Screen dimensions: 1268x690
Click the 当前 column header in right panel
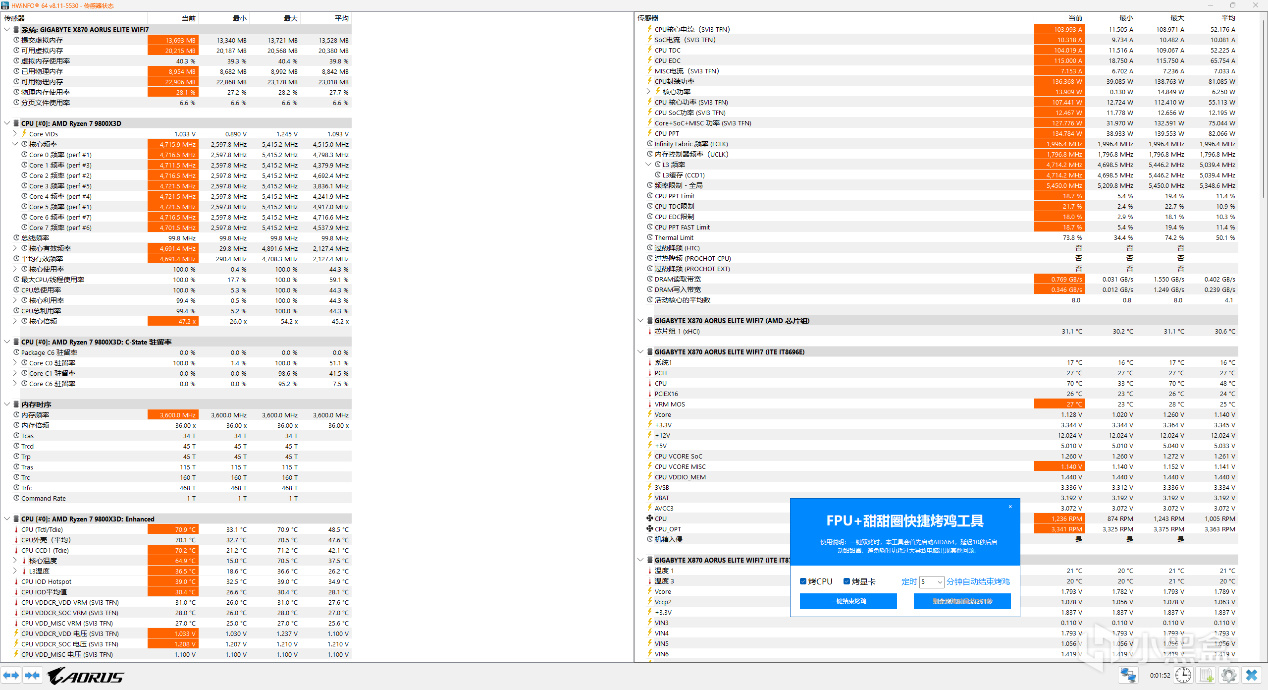[1061, 18]
